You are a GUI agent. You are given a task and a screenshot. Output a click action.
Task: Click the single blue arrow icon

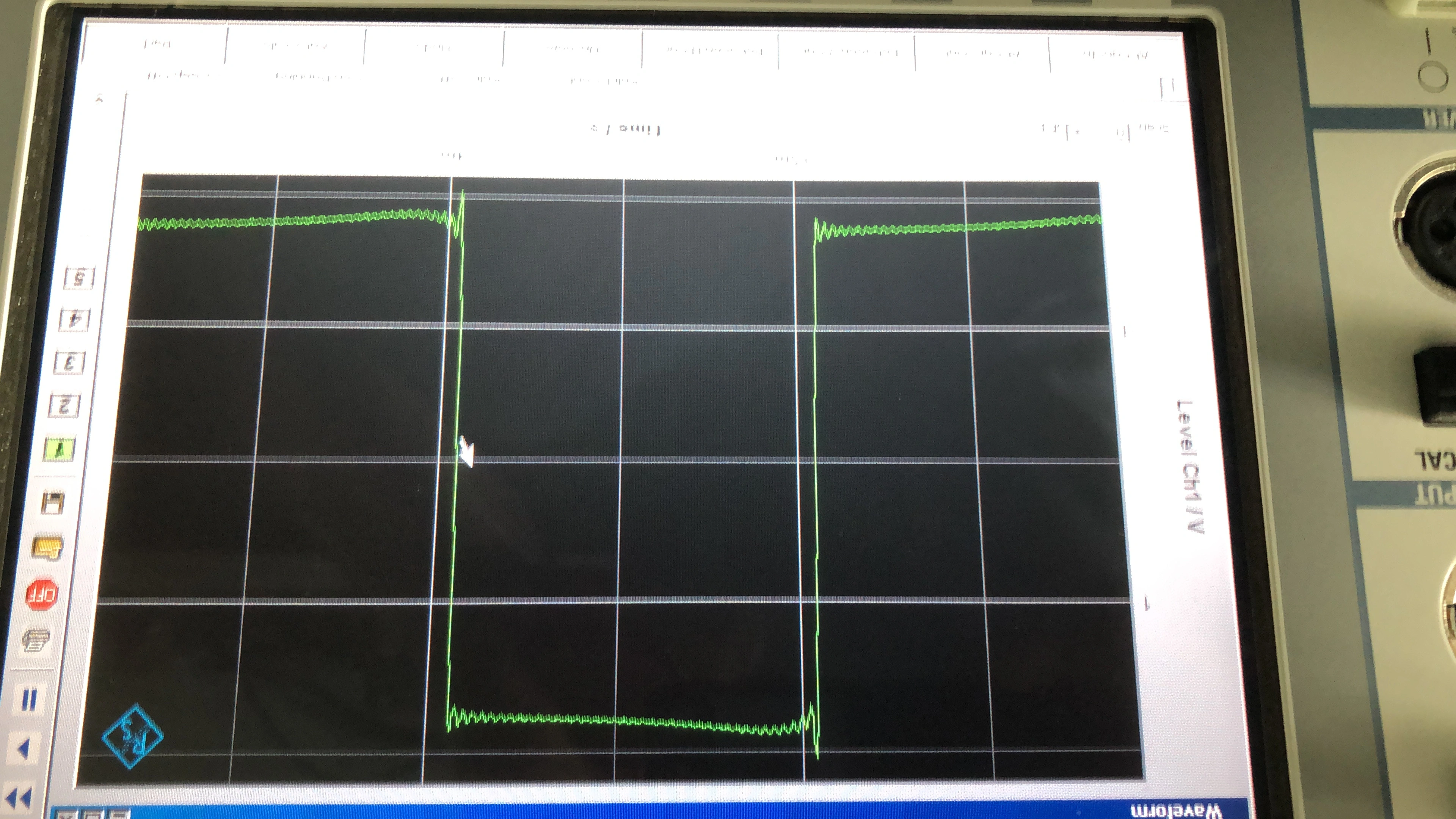(23, 749)
